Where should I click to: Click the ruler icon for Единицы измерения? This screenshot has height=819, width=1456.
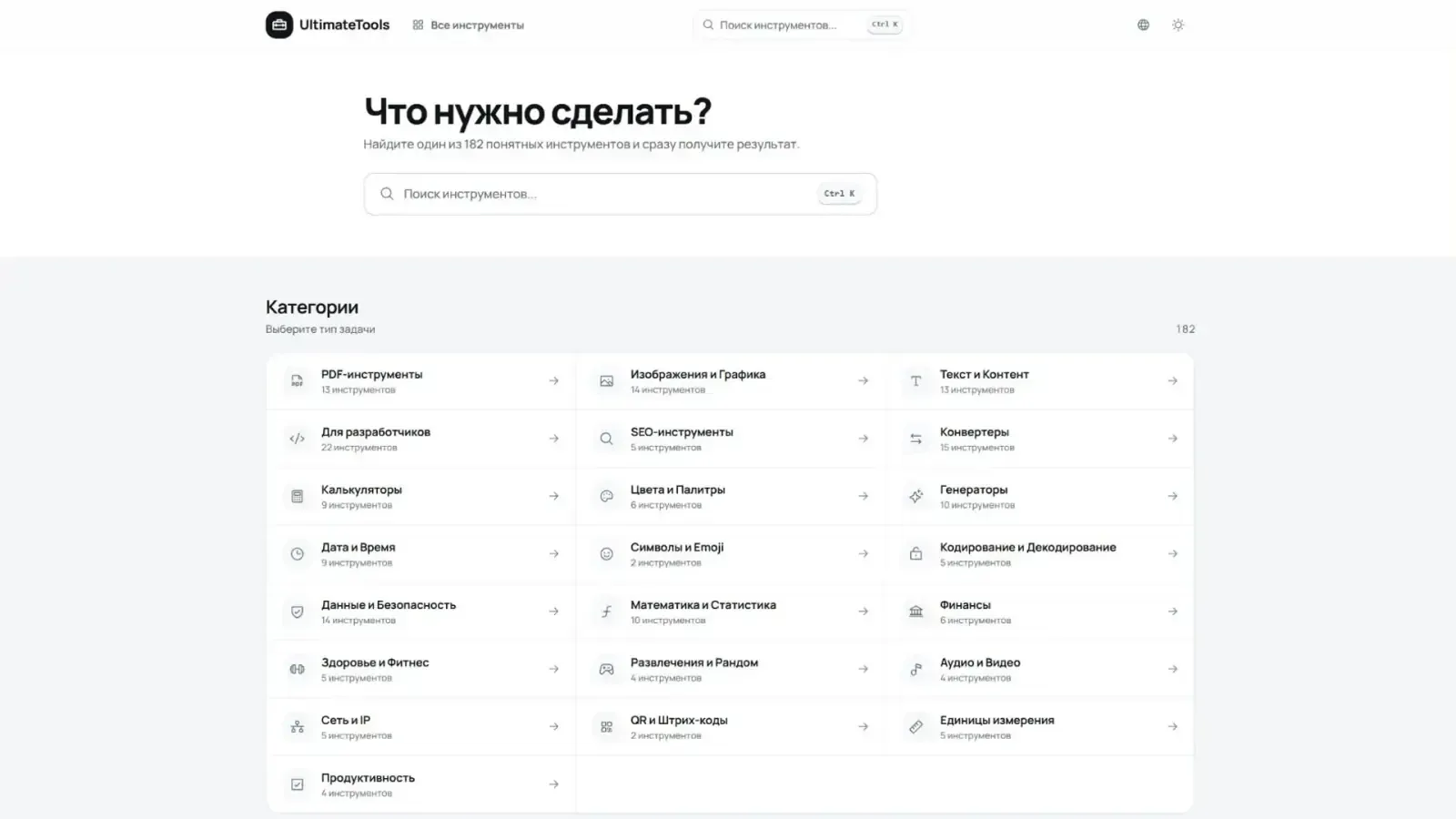point(915,726)
